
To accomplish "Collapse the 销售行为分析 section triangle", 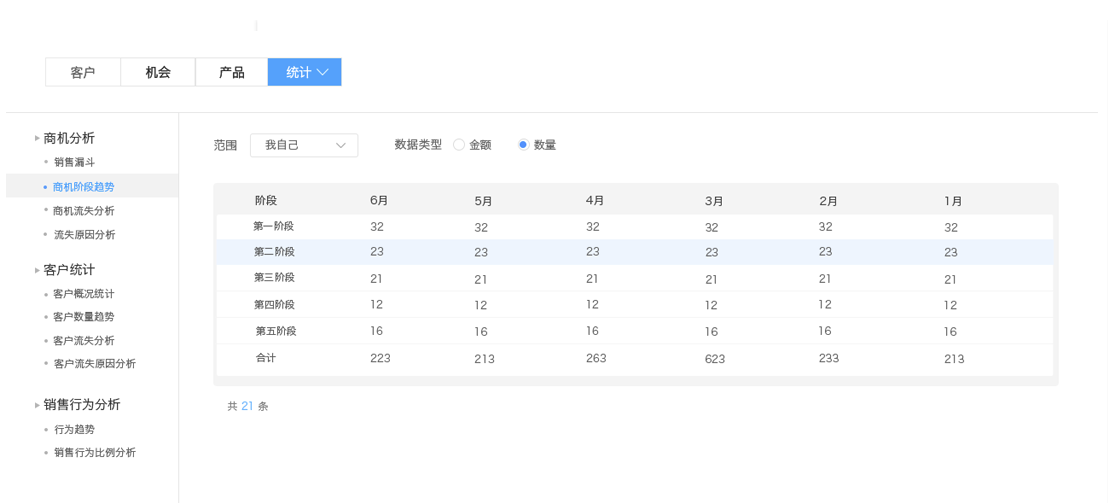I will click(37, 405).
